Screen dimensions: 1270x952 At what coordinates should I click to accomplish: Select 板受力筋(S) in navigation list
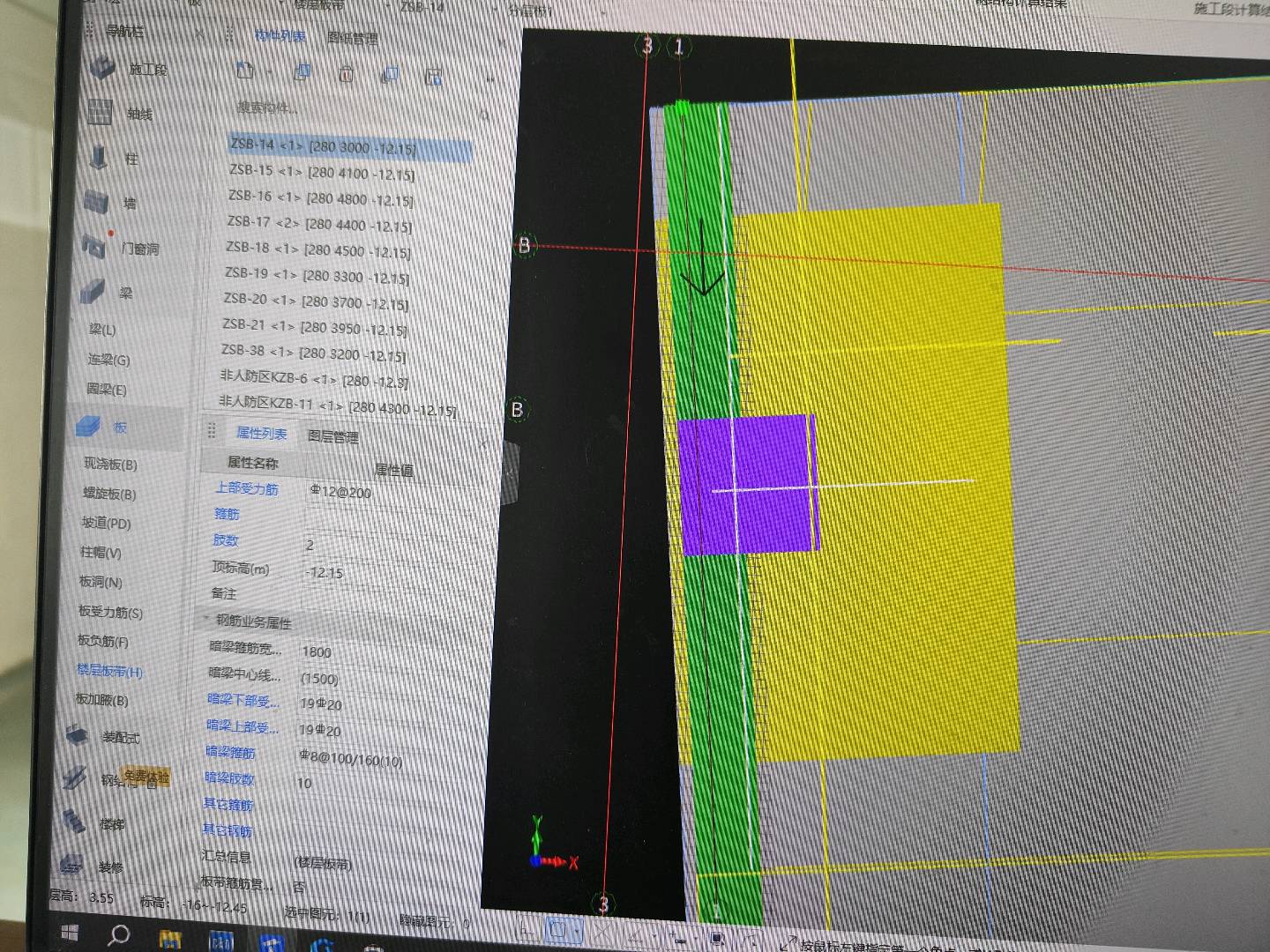tap(110, 611)
